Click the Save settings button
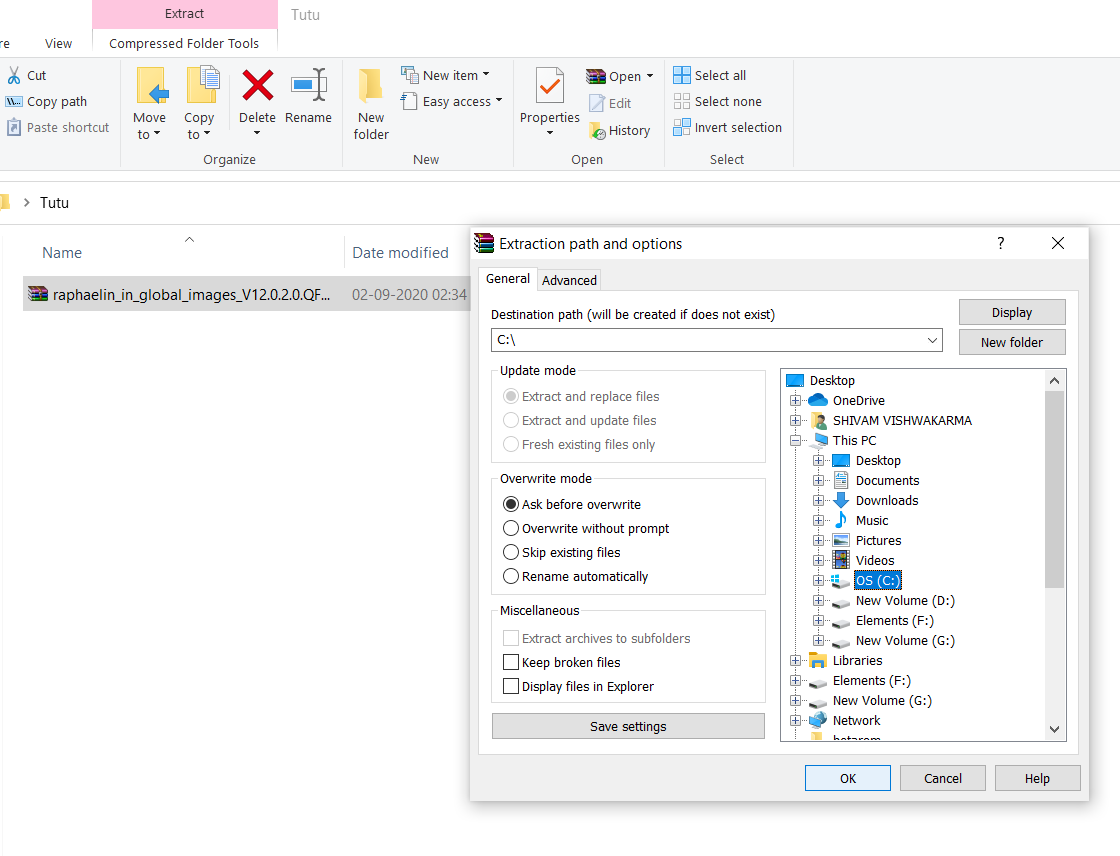 coord(628,727)
